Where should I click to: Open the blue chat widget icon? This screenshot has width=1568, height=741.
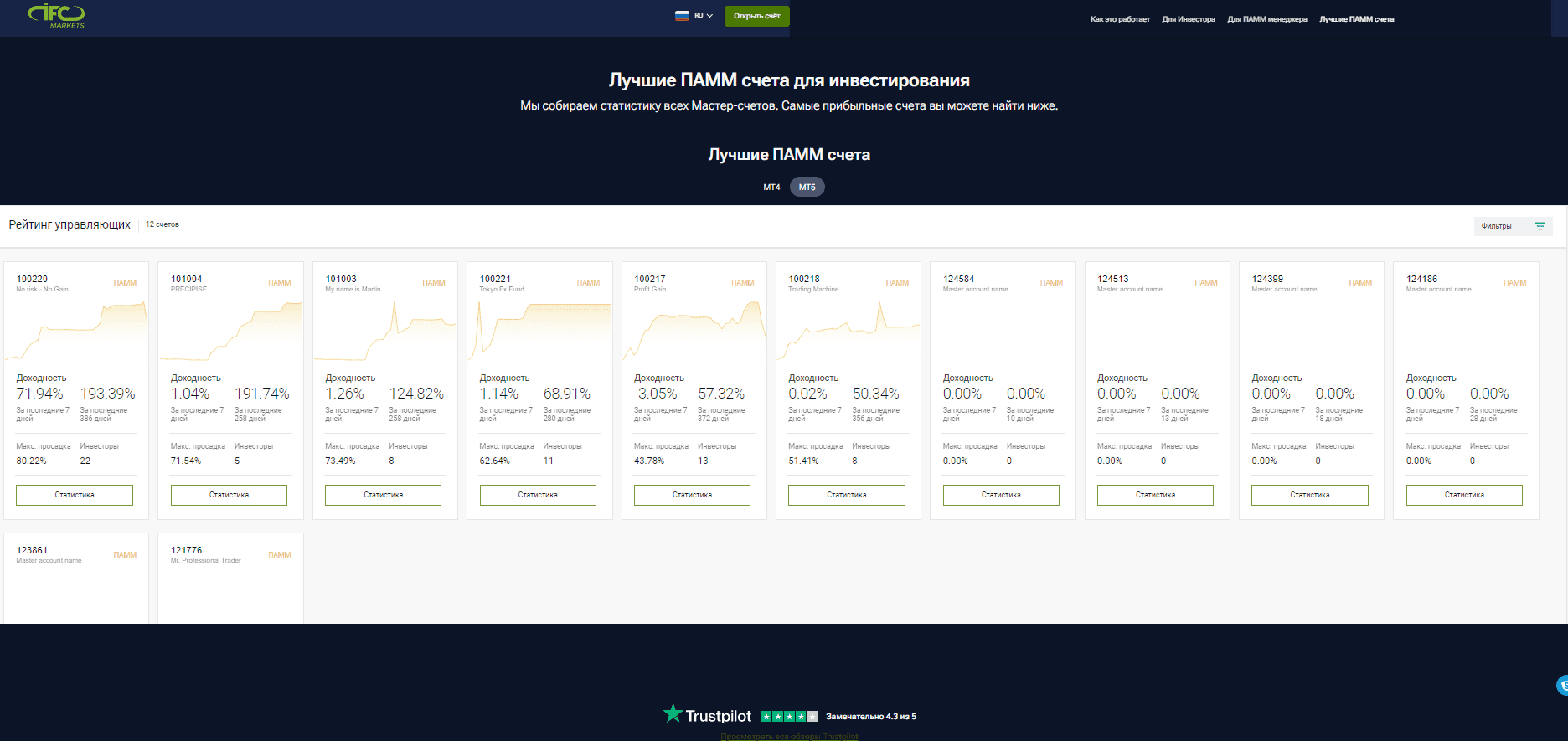click(x=1562, y=685)
